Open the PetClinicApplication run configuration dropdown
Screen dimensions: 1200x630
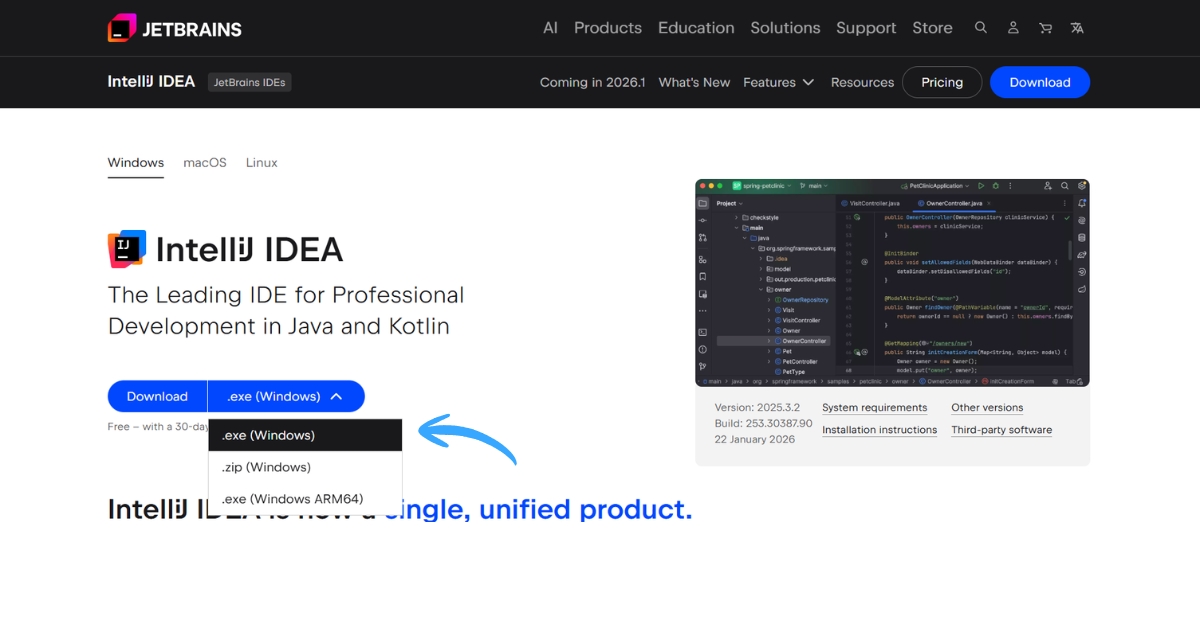pos(935,186)
